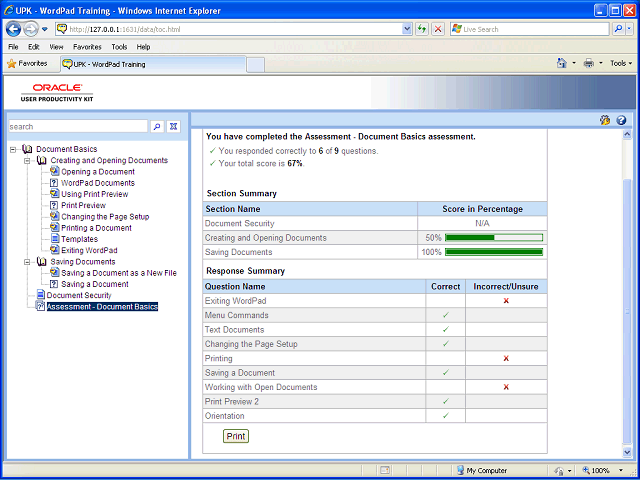Open a new blank browser tab

coord(256,65)
